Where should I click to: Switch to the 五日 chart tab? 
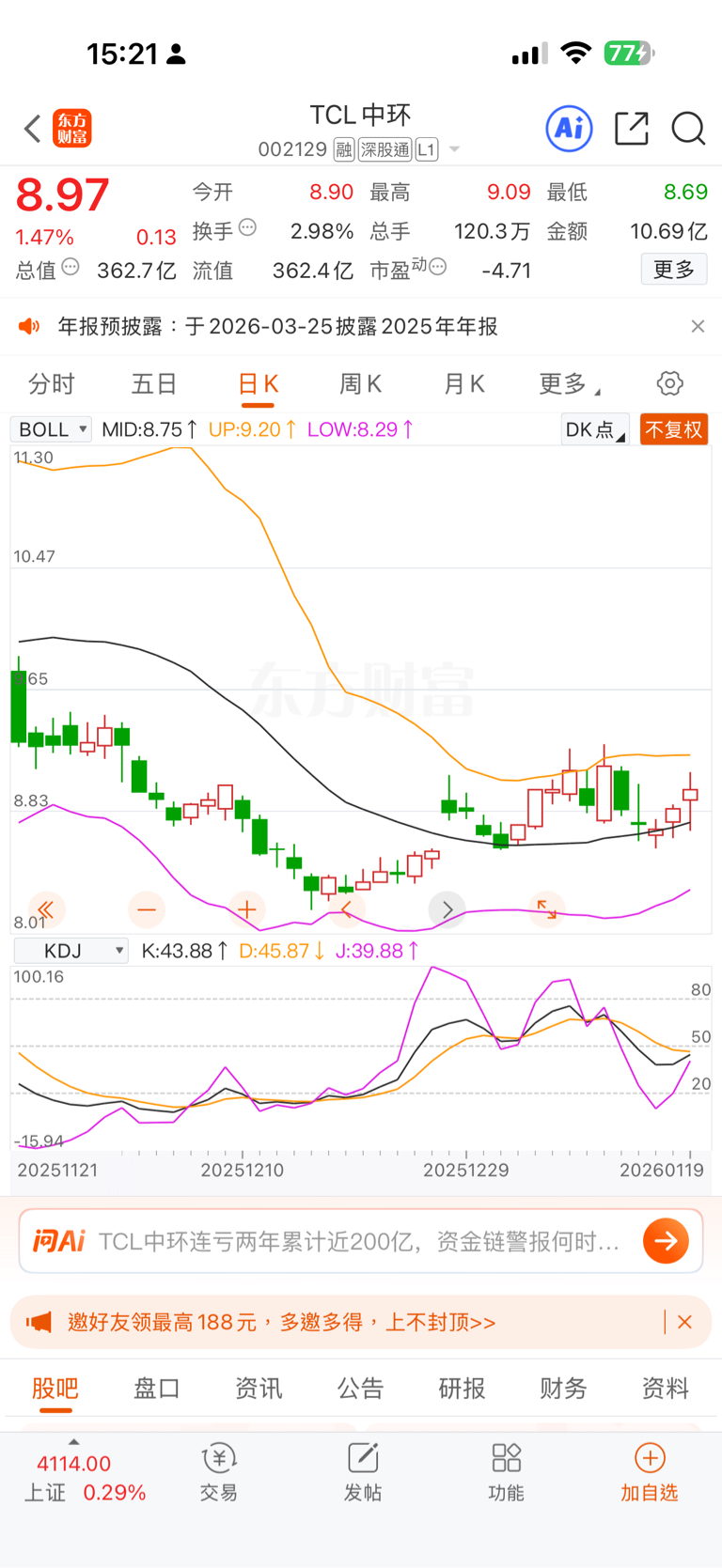click(155, 384)
